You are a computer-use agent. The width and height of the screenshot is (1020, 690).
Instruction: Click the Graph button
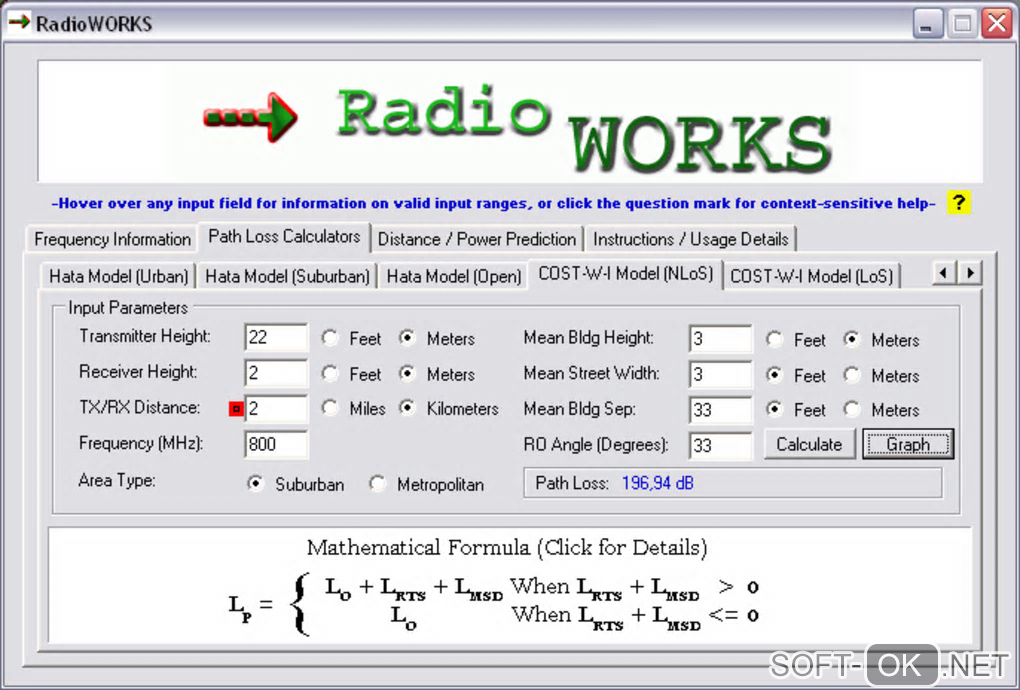[908, 444]
